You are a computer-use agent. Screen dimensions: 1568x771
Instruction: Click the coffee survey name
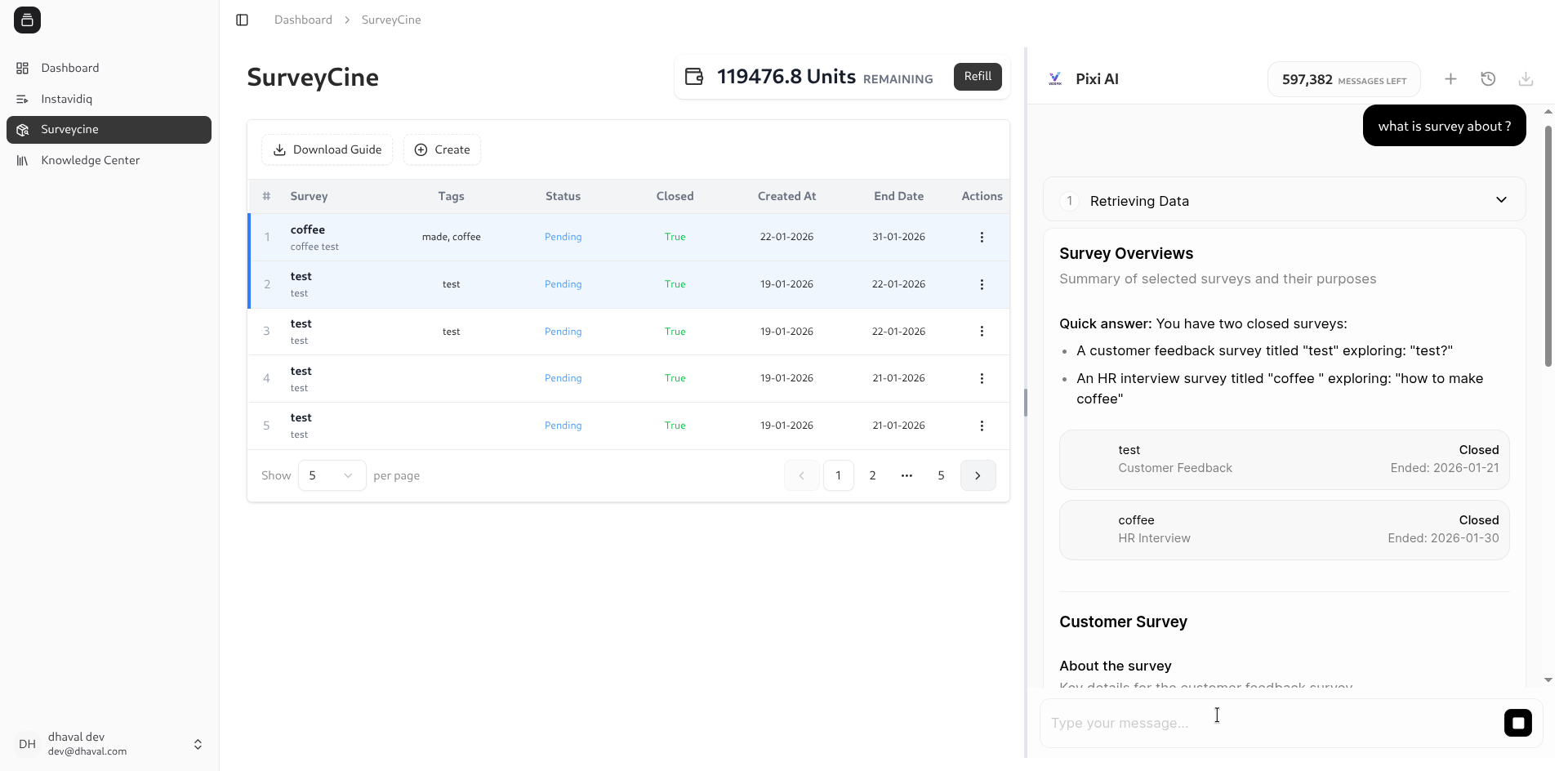click(308, 230)
